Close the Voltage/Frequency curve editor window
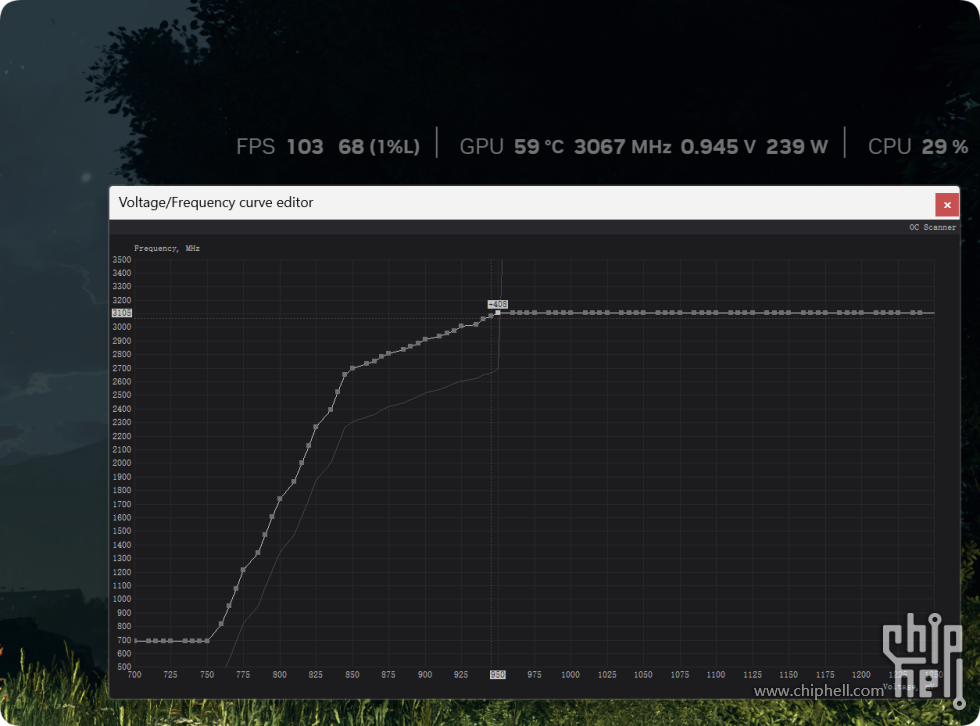This screenshot has height=726, width=980. 946,204
